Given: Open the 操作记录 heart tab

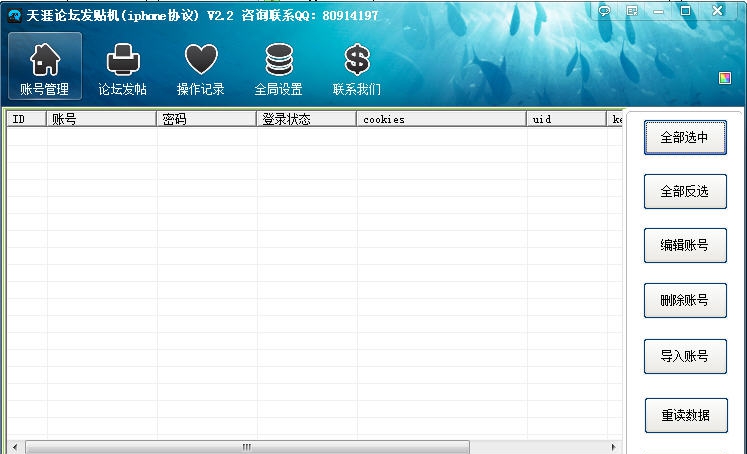Looking at the screenshot, I should point(201,69).
